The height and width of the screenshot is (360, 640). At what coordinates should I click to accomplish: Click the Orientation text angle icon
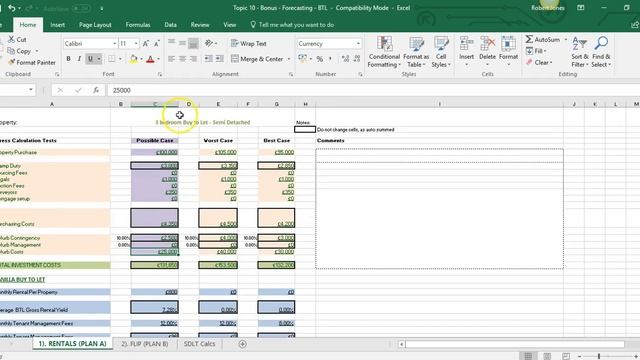(209, 43)
